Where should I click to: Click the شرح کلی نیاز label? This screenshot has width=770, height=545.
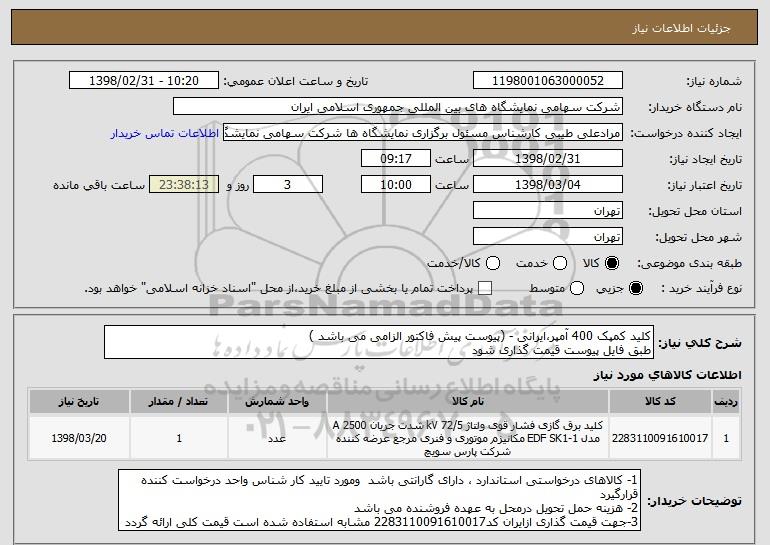coord(700,342)
